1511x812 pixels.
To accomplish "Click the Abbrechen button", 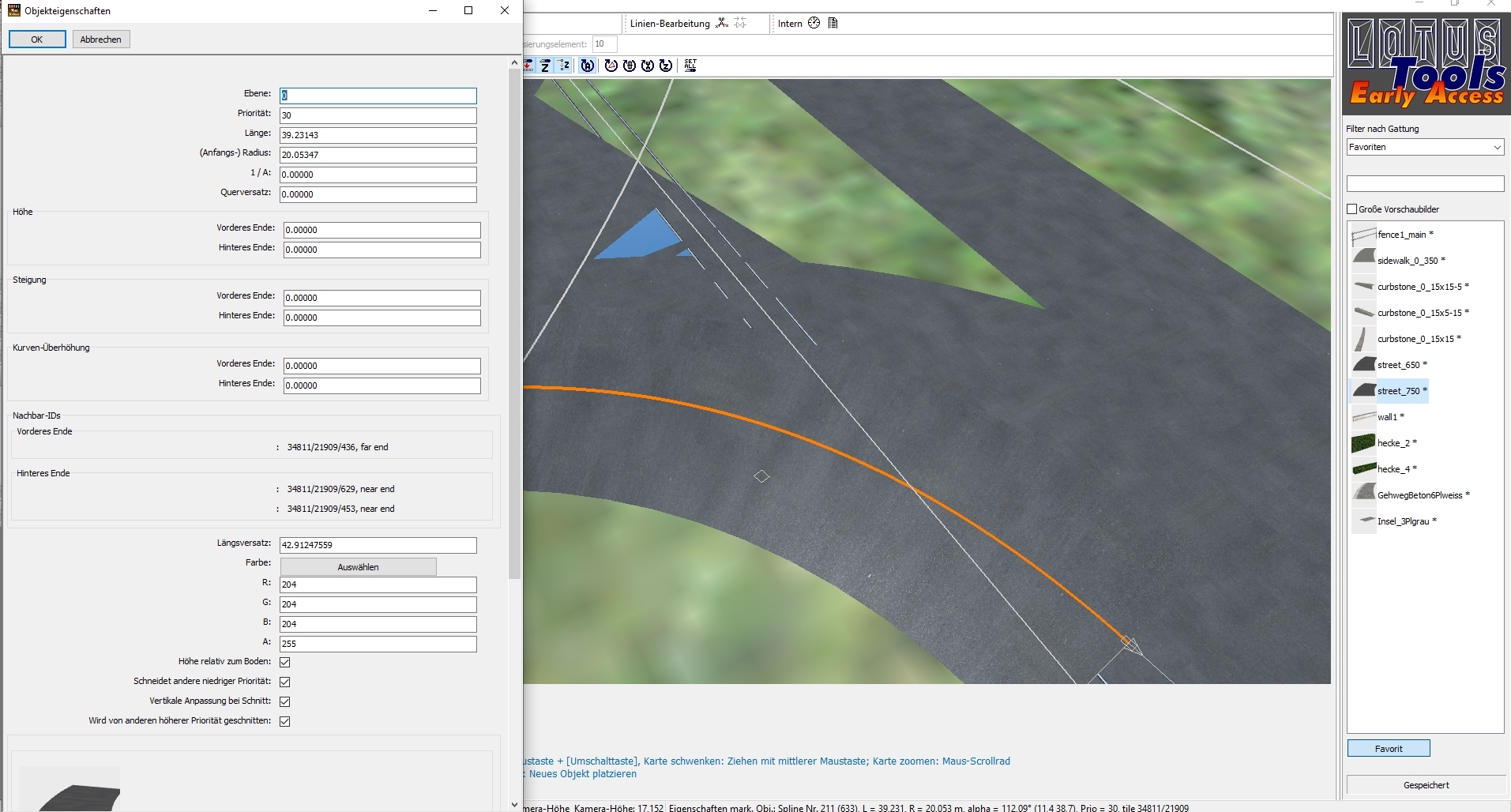I will pos(101,39).
